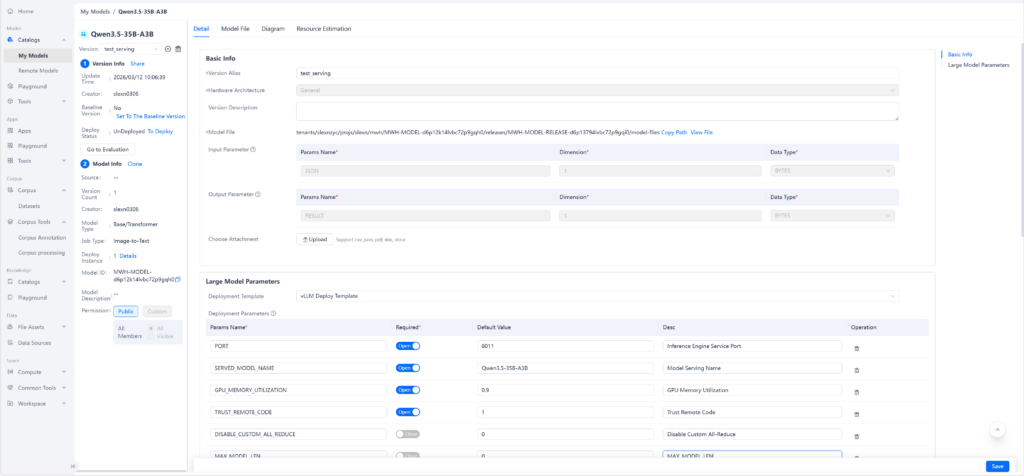Expand the Compute menu in sidebar
This screenshot has height=476, width=1024.
point(36,373)
